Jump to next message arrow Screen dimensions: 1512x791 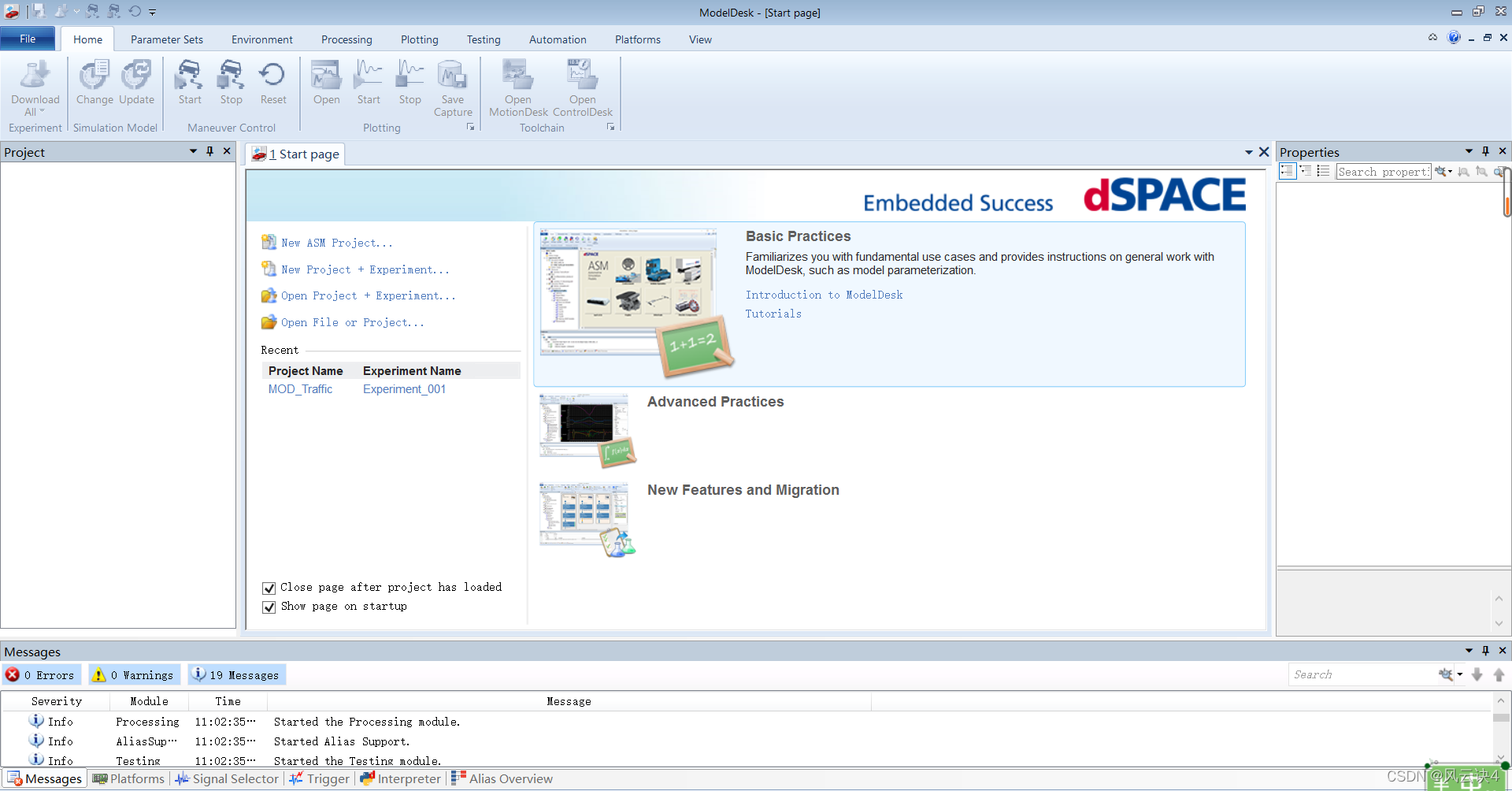point(1477,675)
